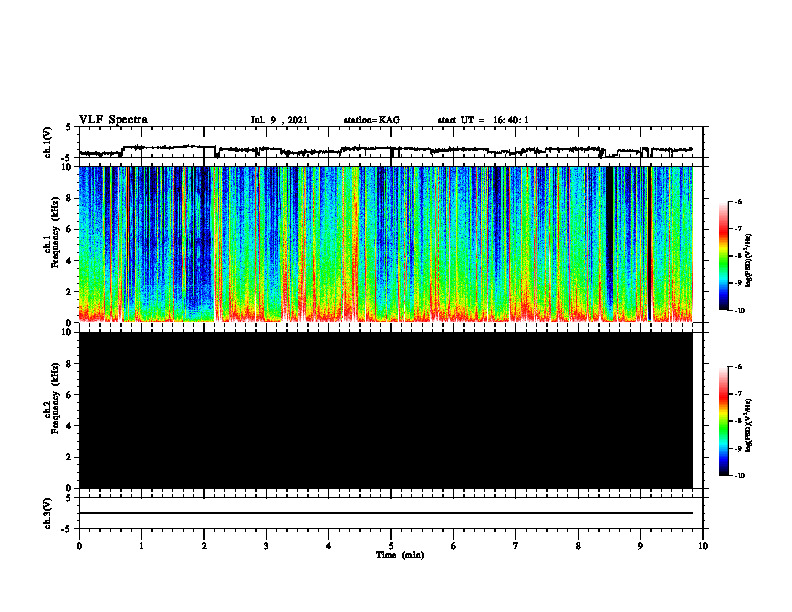
Task: Select the "start UT = 16:40:1" header text
Action: pos(483,120)
